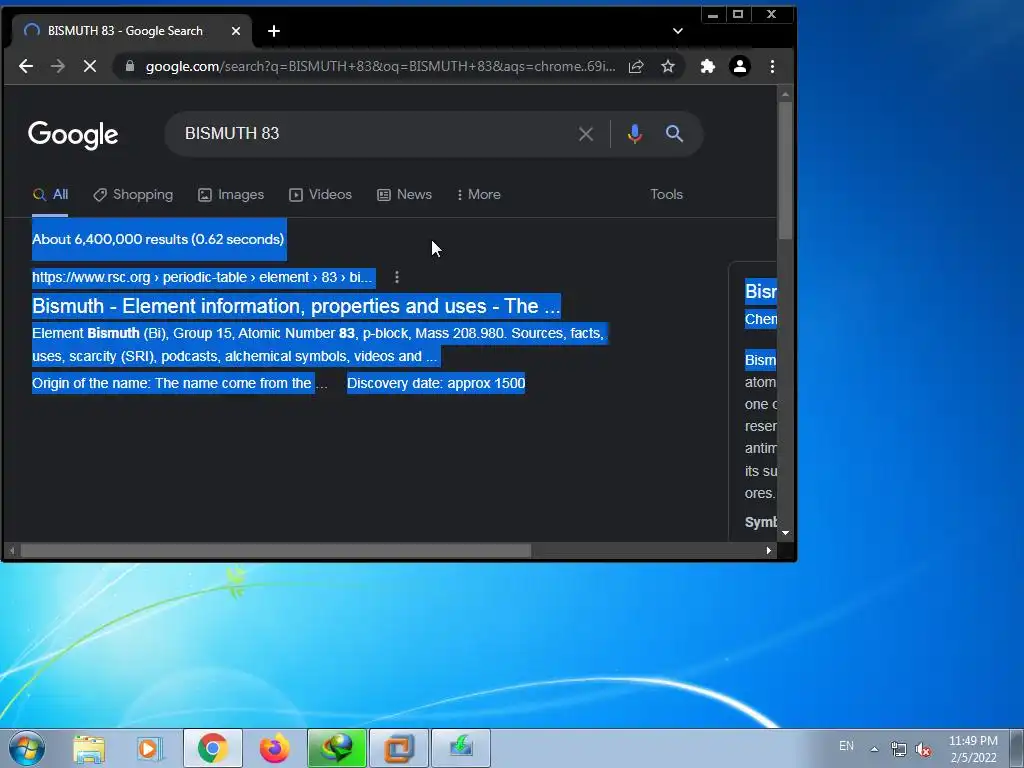
Task: Bookmark this page with the star
Action: pos(667,66)
